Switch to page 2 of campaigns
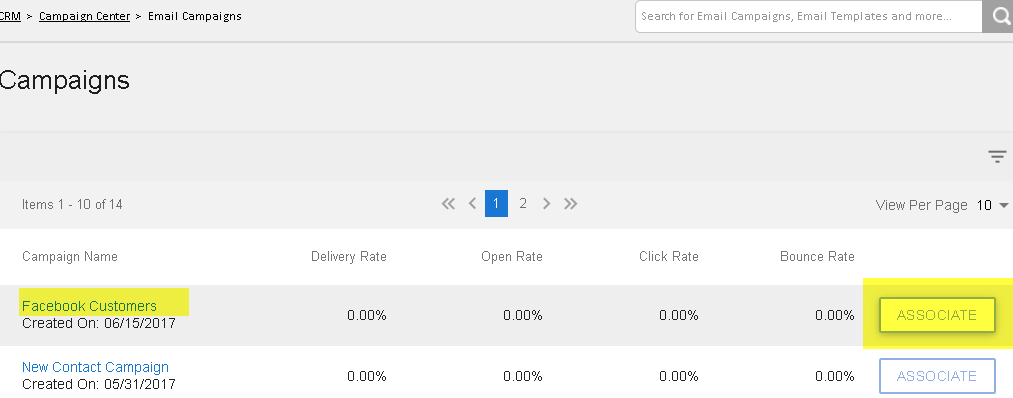The height and width of the screenshot is (398, 1013). [523, 204]
